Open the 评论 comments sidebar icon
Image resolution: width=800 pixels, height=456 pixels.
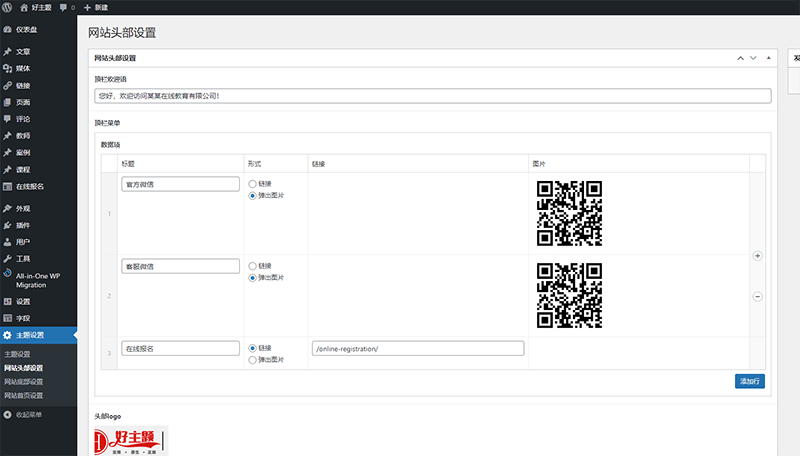pos(7,119)
